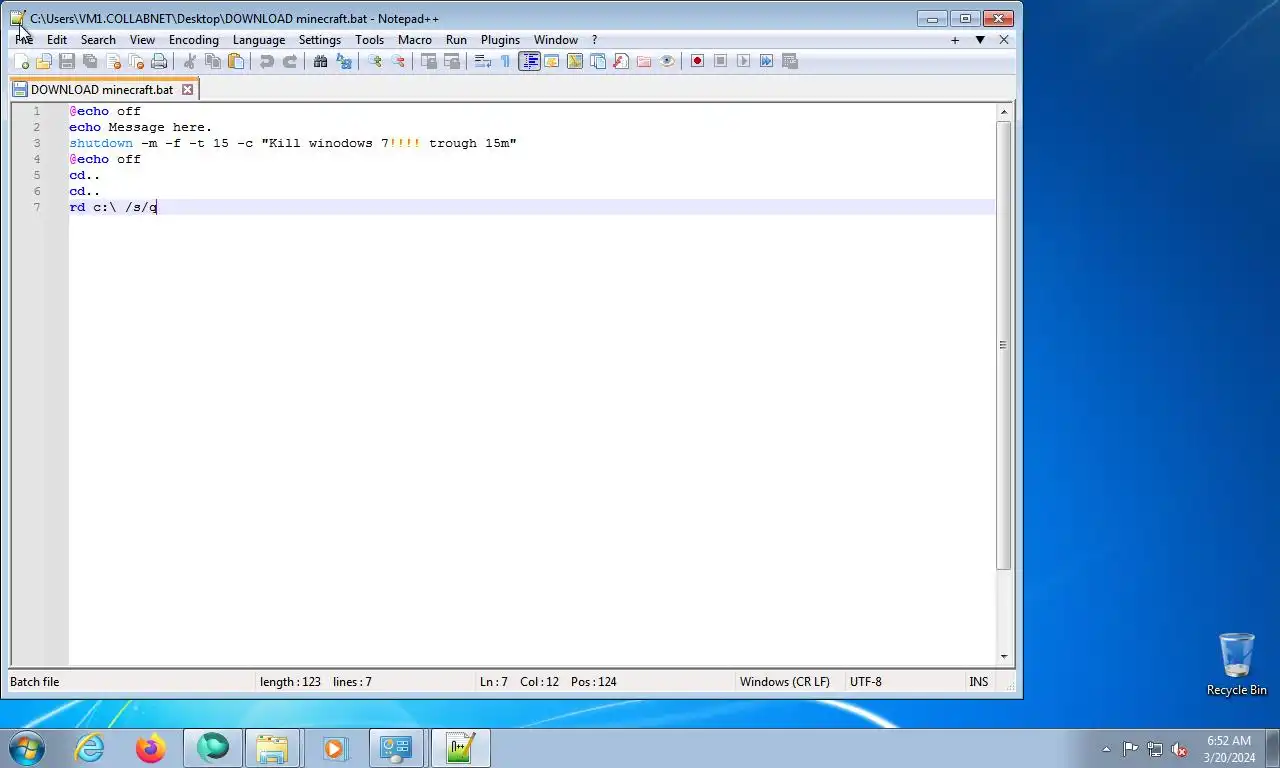
Task: Open the Settings menu
Action: [x=320, y=40]
